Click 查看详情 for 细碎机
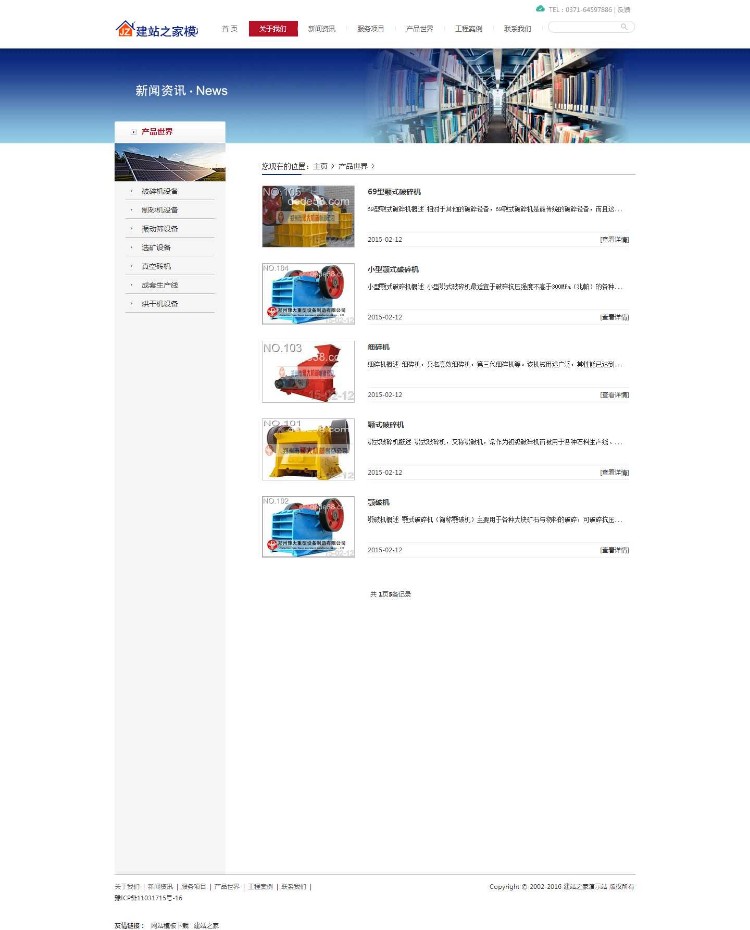 (x=614, y=395)
